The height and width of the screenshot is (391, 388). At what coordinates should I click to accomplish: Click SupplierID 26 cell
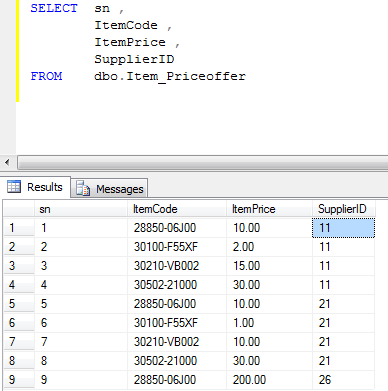click(344, 380)
